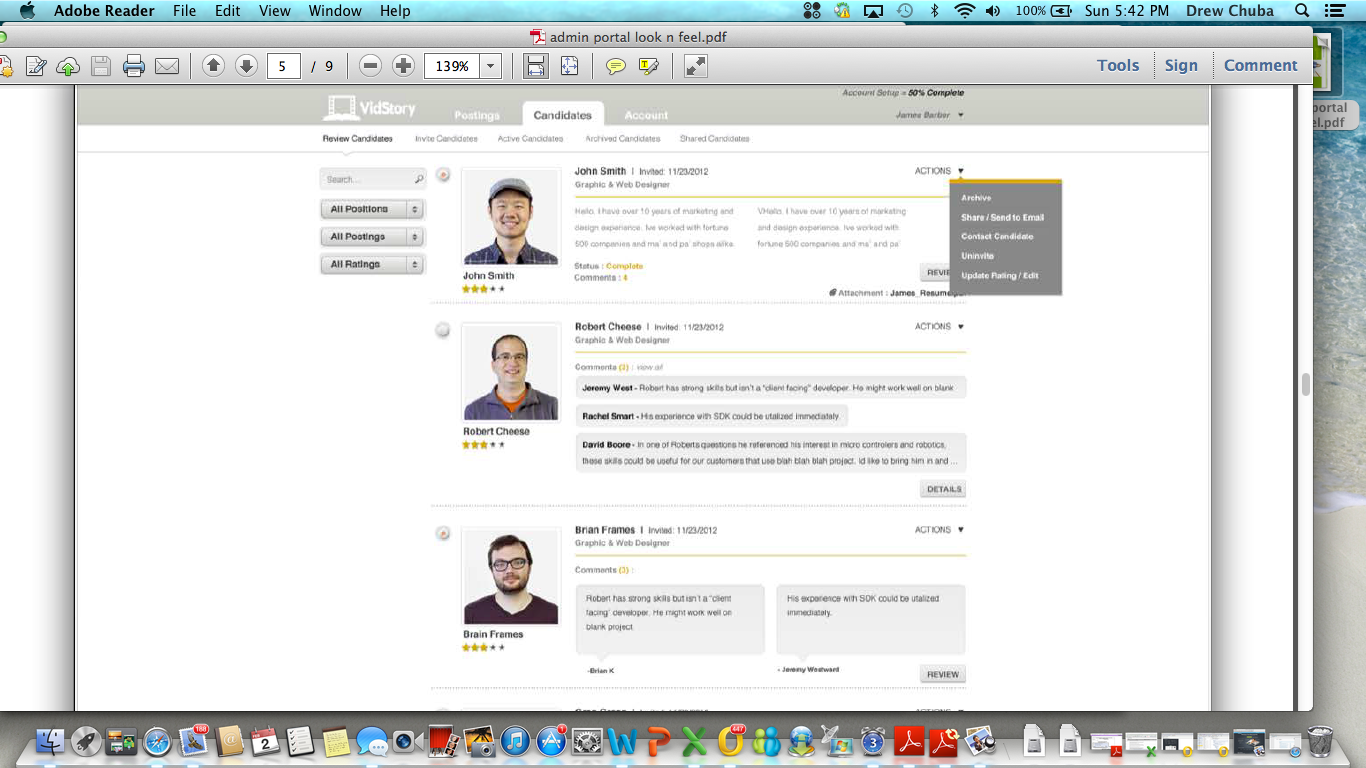The image size is (1366, 768).
Task: Toggle the fit-width scrolling mode button
Action: click(x=536, y=66)
